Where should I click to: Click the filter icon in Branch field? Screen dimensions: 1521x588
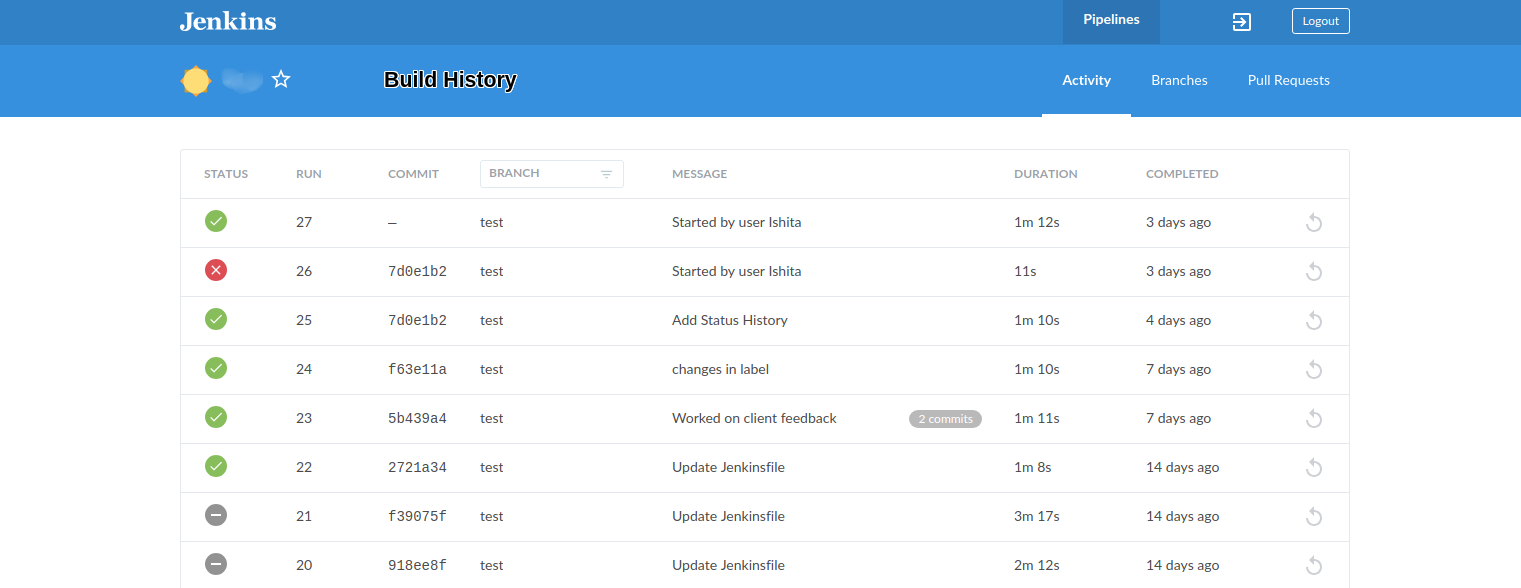[x=606, y=174]
